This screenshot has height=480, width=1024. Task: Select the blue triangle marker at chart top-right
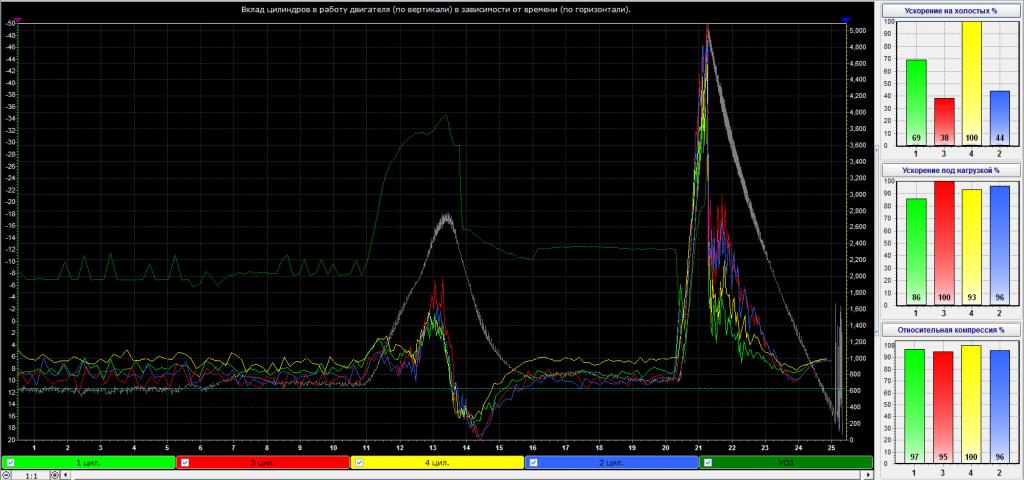click(846, 20)
